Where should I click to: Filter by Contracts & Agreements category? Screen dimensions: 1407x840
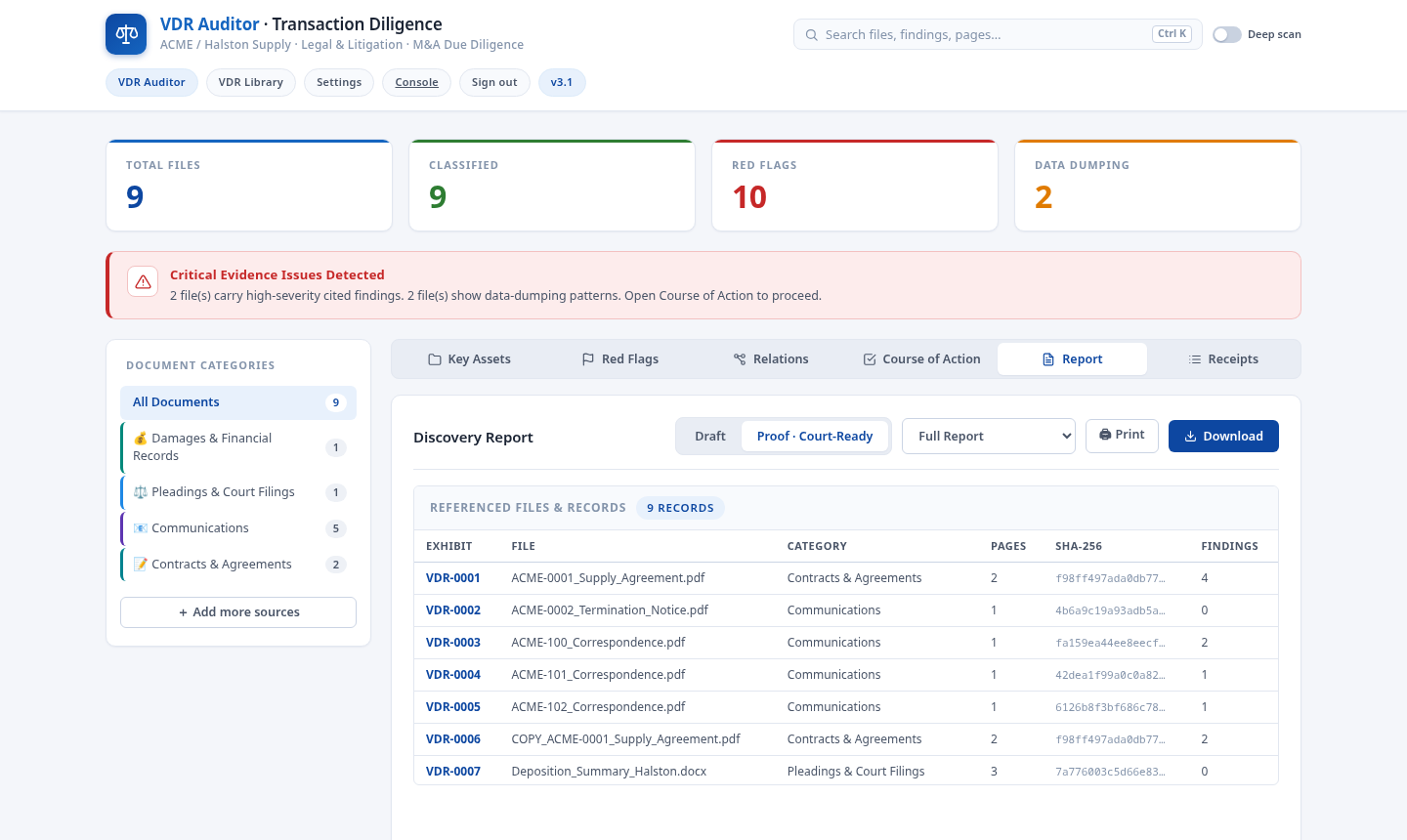click(238, 565)
